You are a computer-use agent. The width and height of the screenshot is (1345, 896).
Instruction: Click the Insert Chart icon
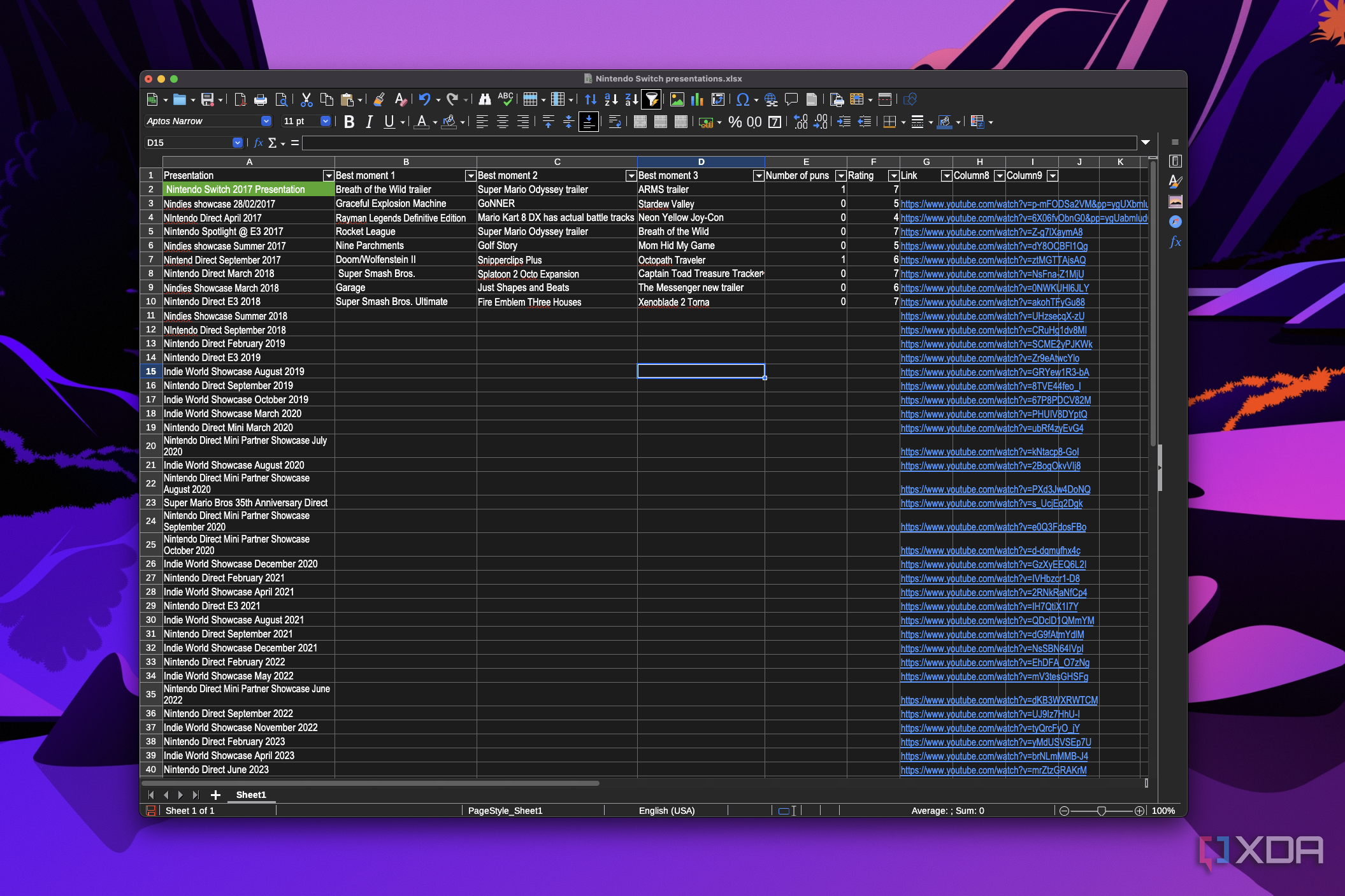point(697,99)
